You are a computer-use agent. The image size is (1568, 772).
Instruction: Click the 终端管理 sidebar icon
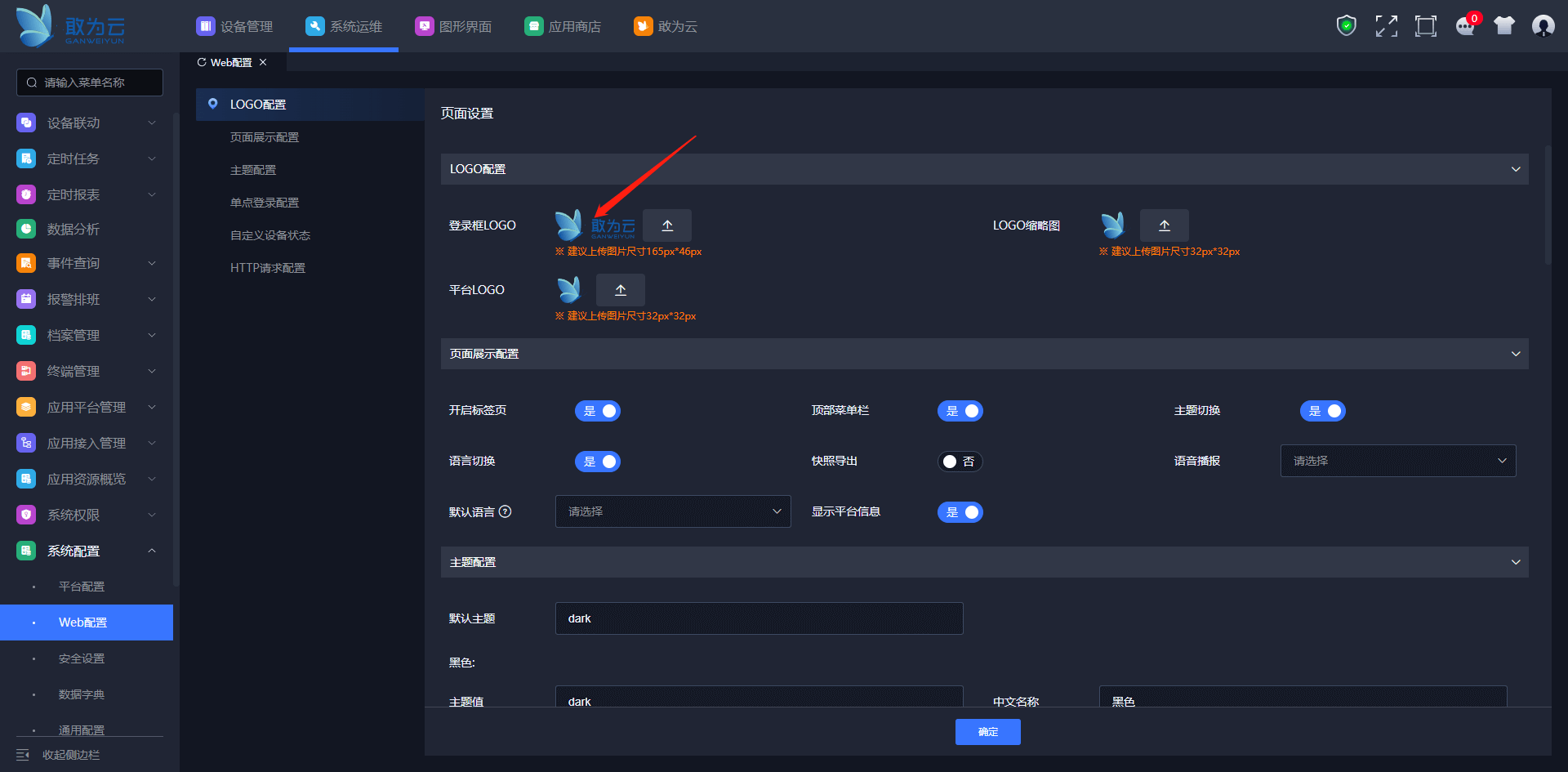[x=26, y=371]
